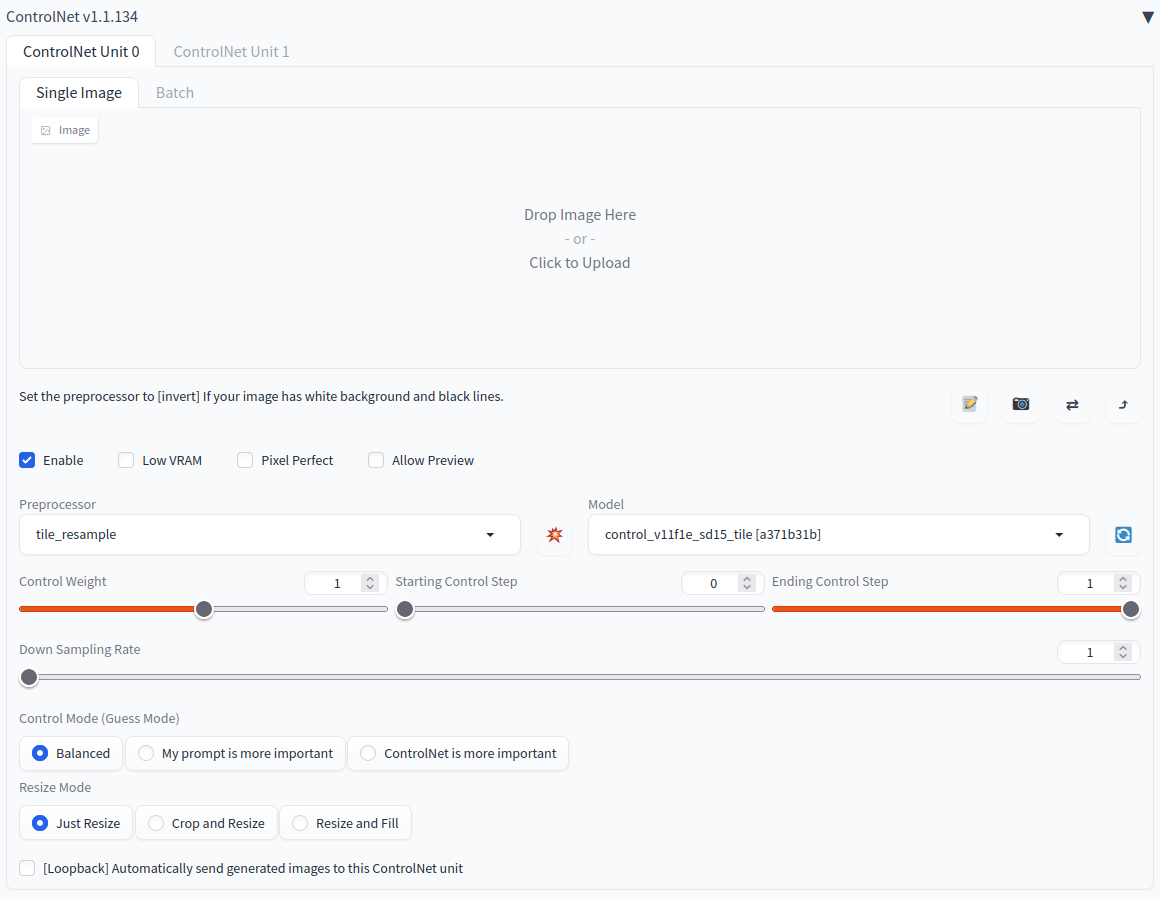The image size is (1160, 897).
Task: Collapse the ControlNet panel triangle
Action: tap(1148, 17)
